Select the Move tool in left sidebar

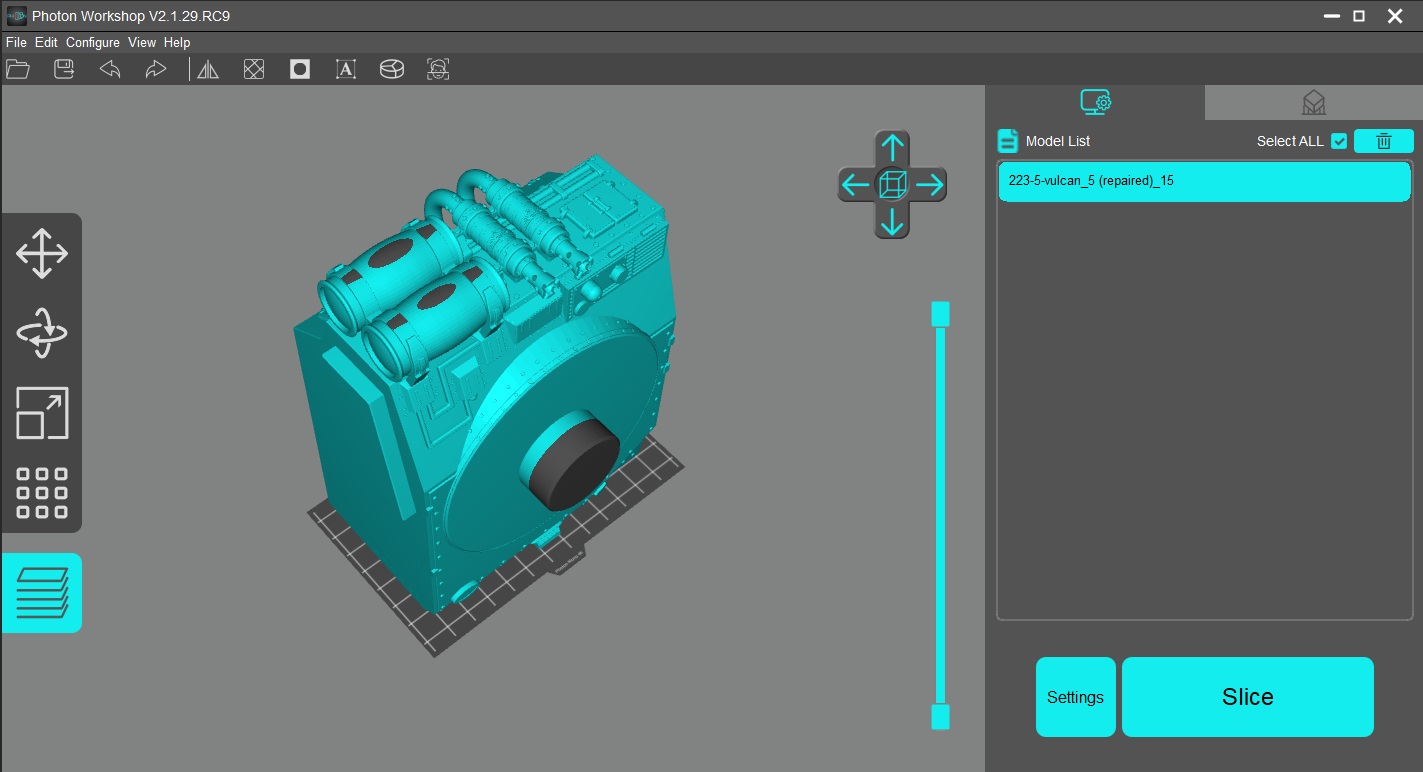click(42, 253)
